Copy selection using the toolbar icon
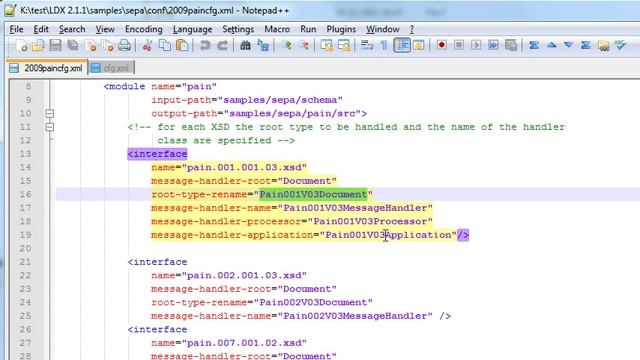This screenshot has width=640, height=360. [164, 45]
